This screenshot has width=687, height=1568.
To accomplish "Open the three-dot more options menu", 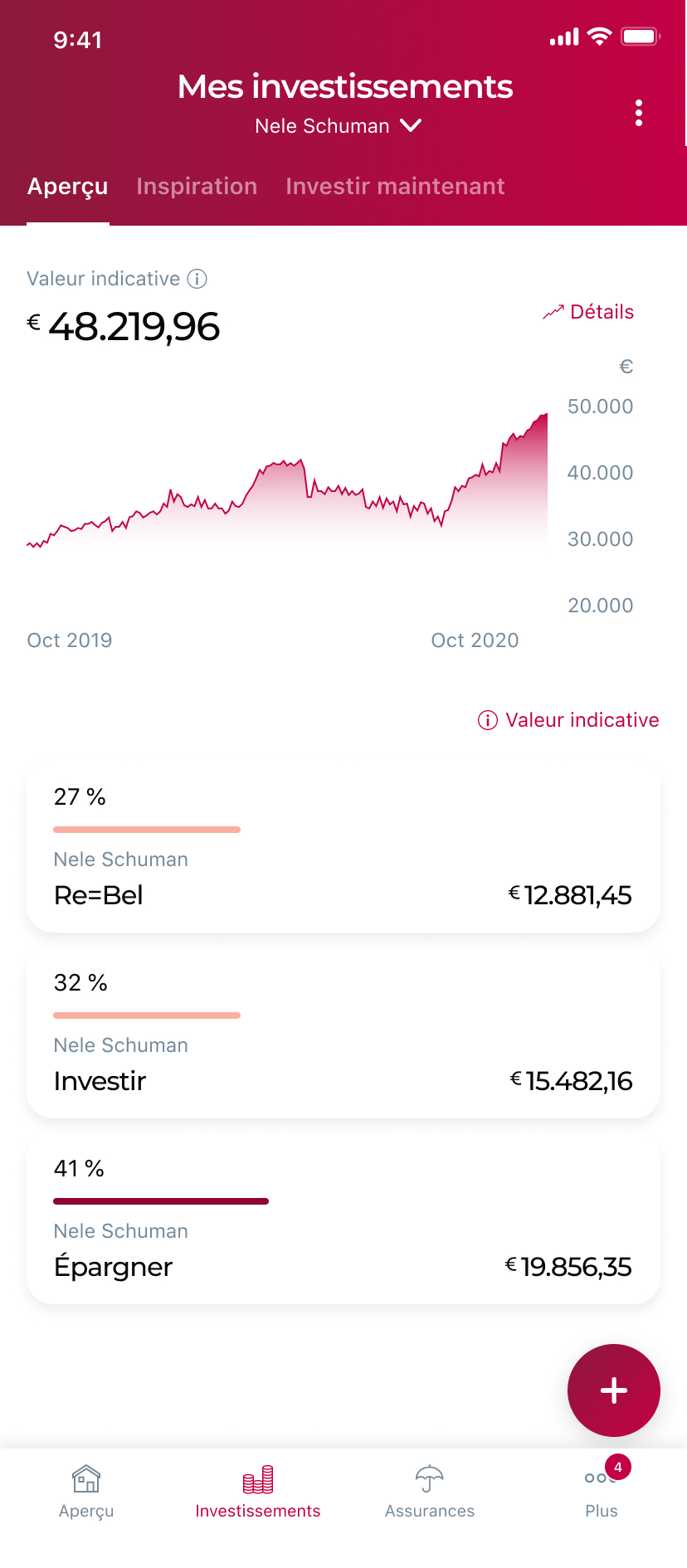I will (638, 113).
